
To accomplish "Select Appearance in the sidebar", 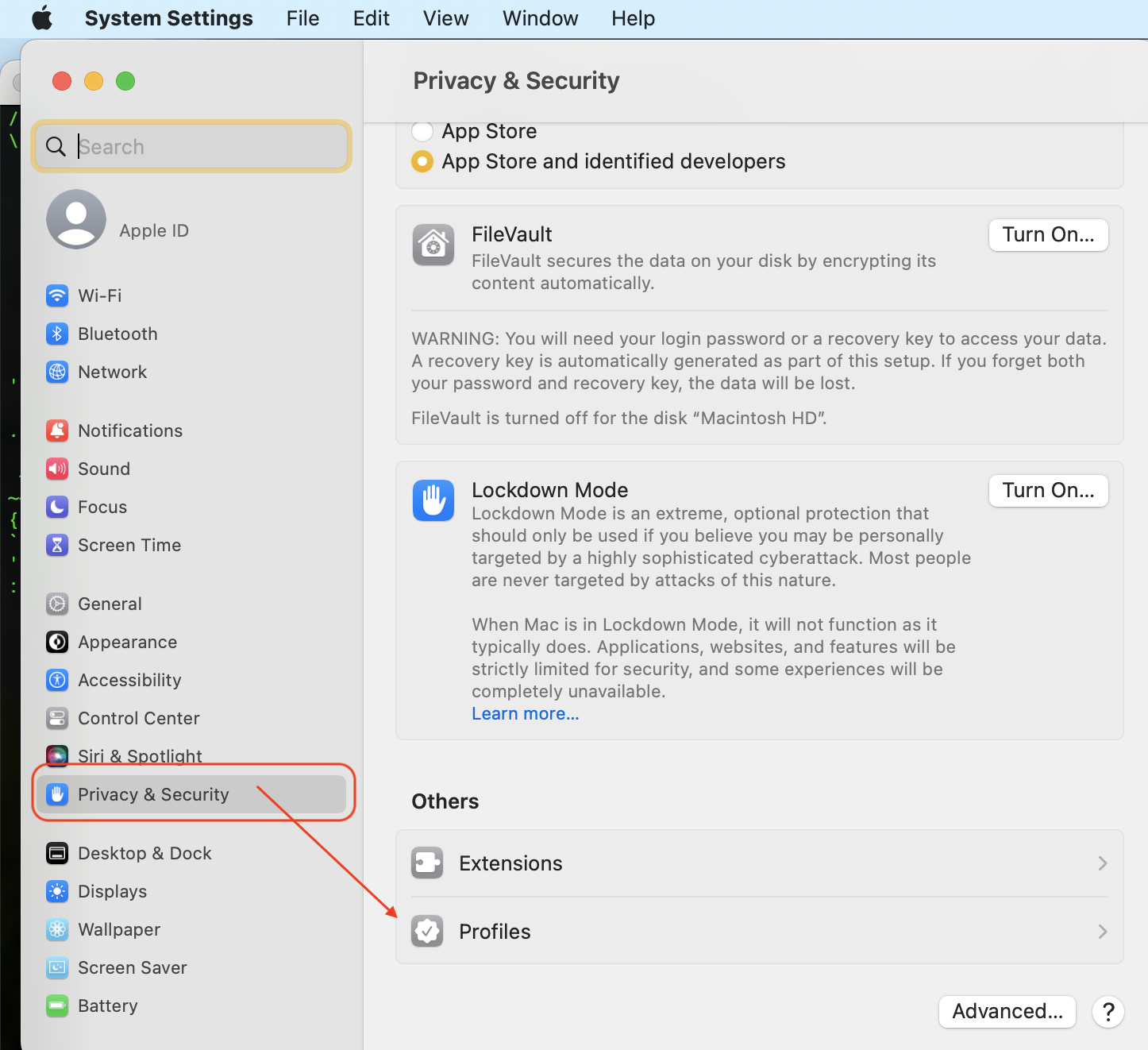I will click(128, 642).
